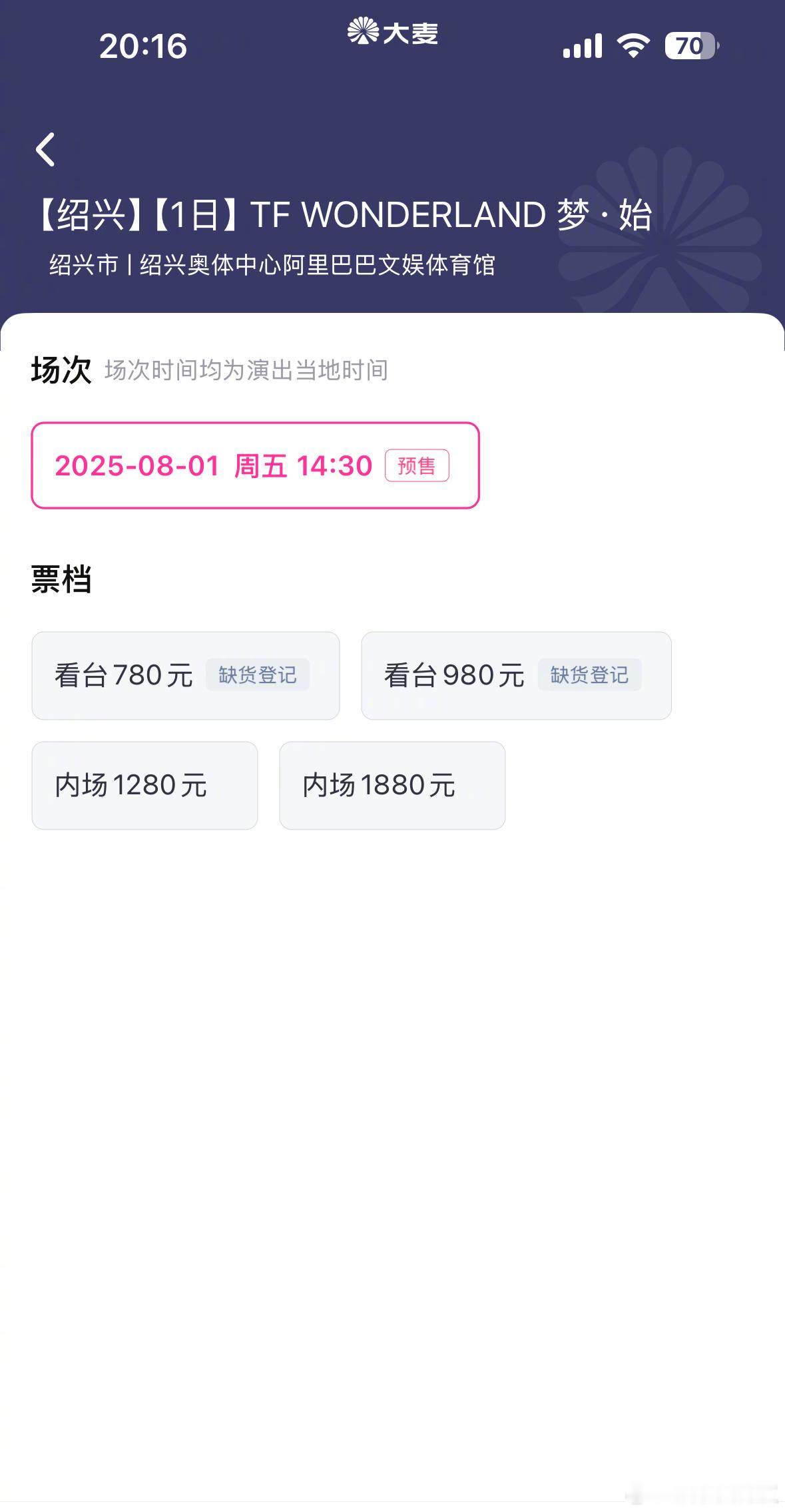785x1512 pixels.
Task: Select the 看台980元 ticket tier
Action: [x=516, y=676]
